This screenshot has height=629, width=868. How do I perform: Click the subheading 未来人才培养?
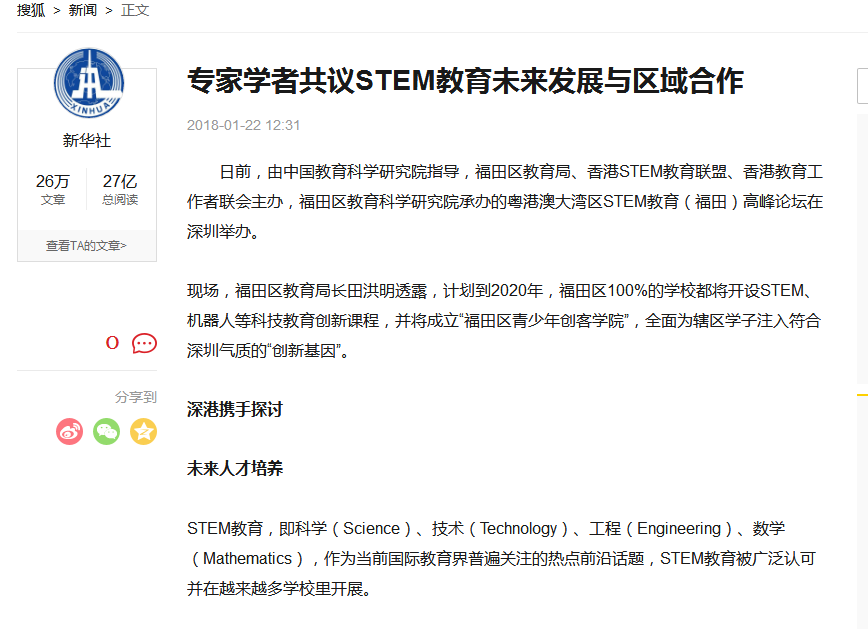(x=235, y=468)
